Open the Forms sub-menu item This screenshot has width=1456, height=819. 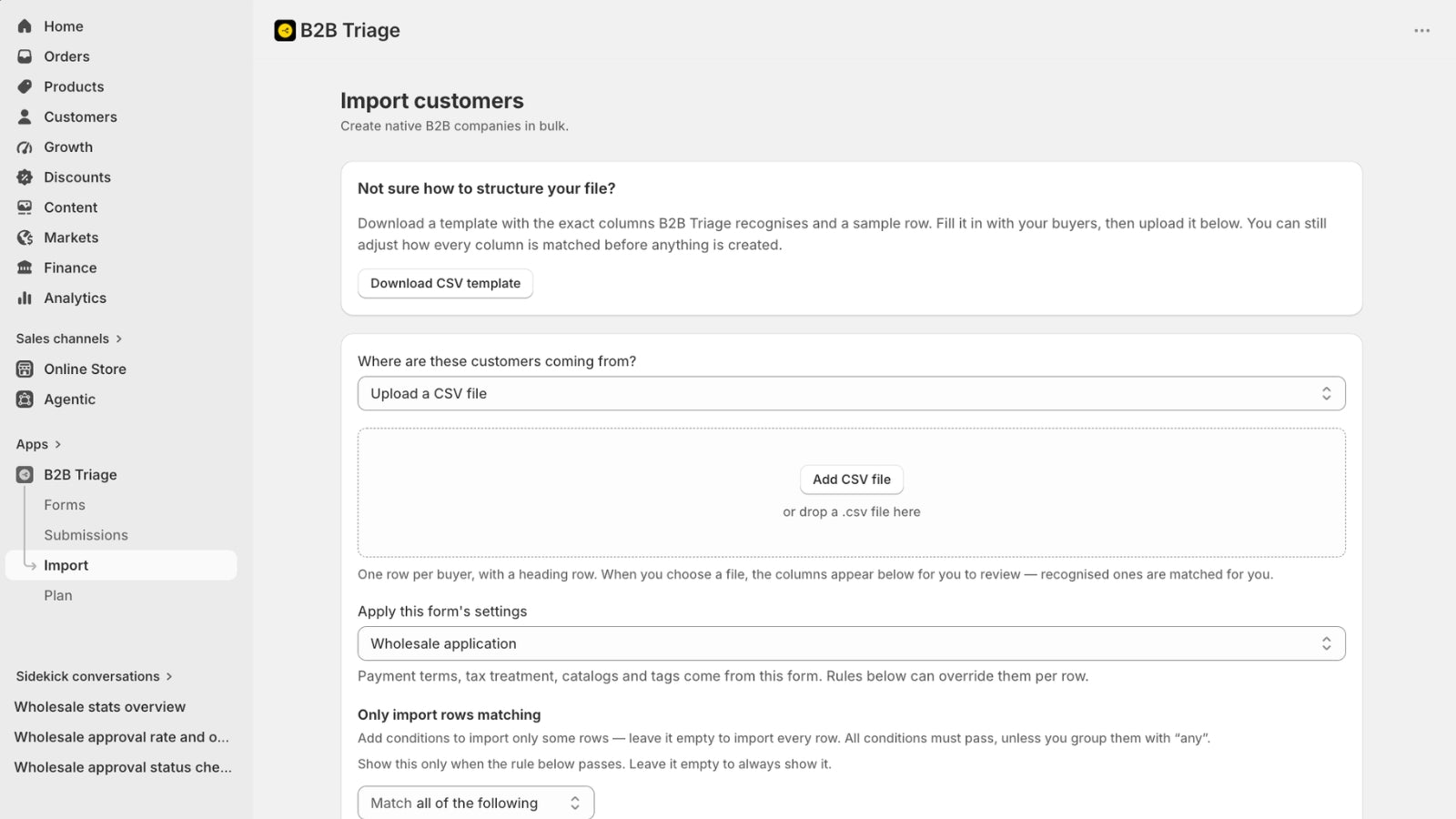point(65,505)
